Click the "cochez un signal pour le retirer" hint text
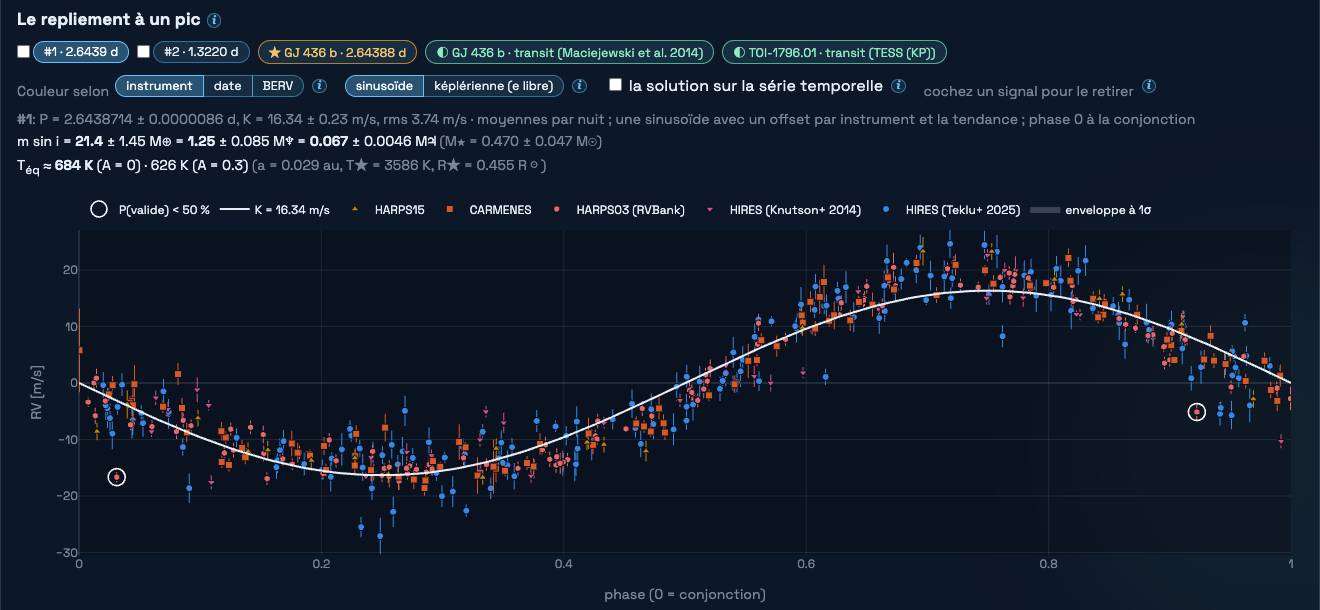1320x610 pixels. [1028, 91]
